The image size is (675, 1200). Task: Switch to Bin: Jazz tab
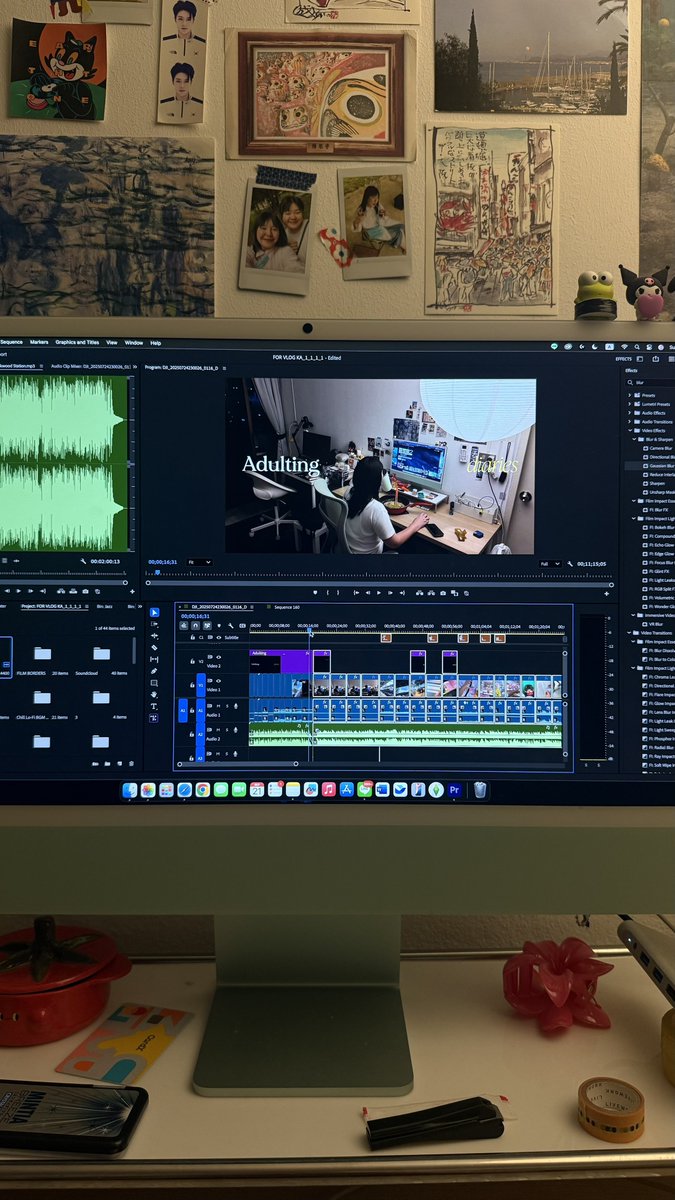103,606
